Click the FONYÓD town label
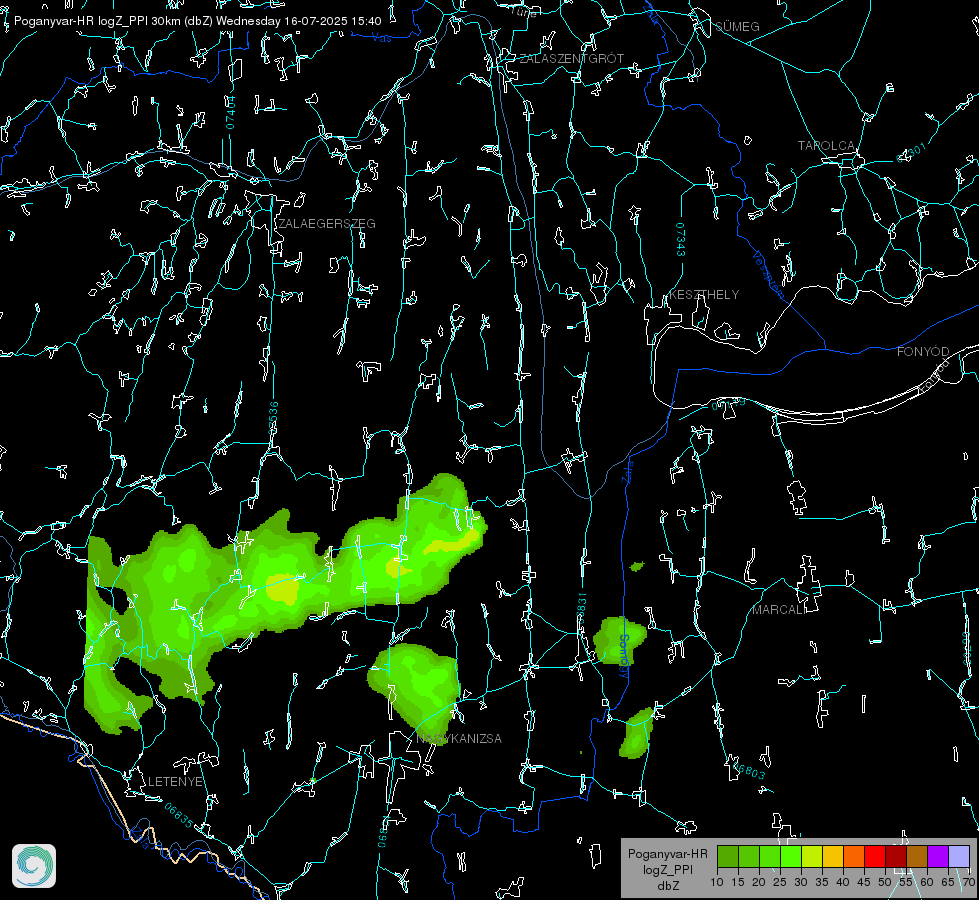 click(923, 352)
